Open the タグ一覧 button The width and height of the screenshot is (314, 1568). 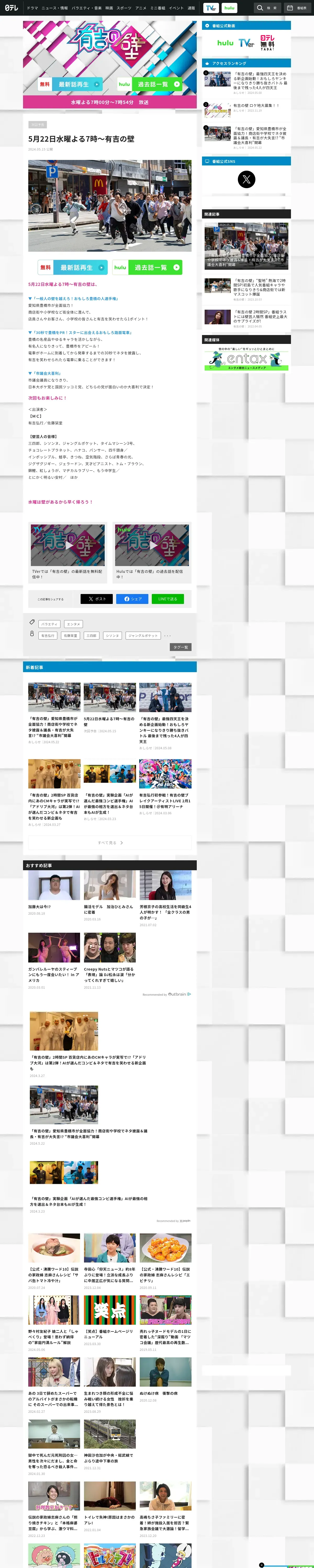[x=181, y=647]
